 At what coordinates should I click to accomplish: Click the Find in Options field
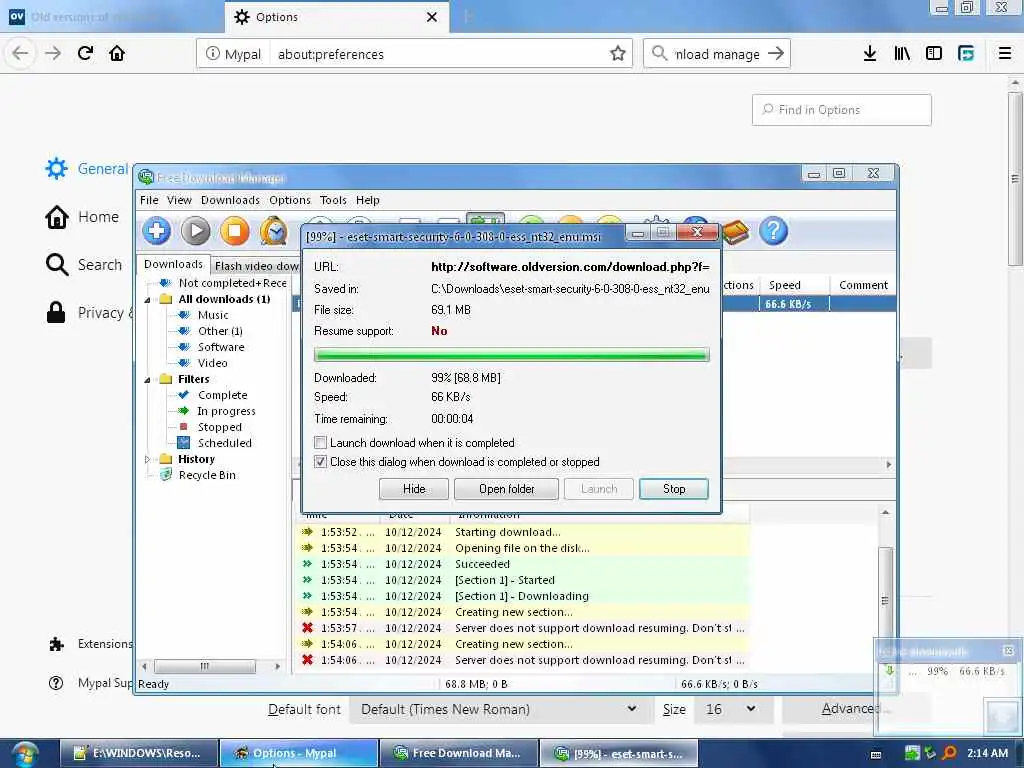[842, 110]
